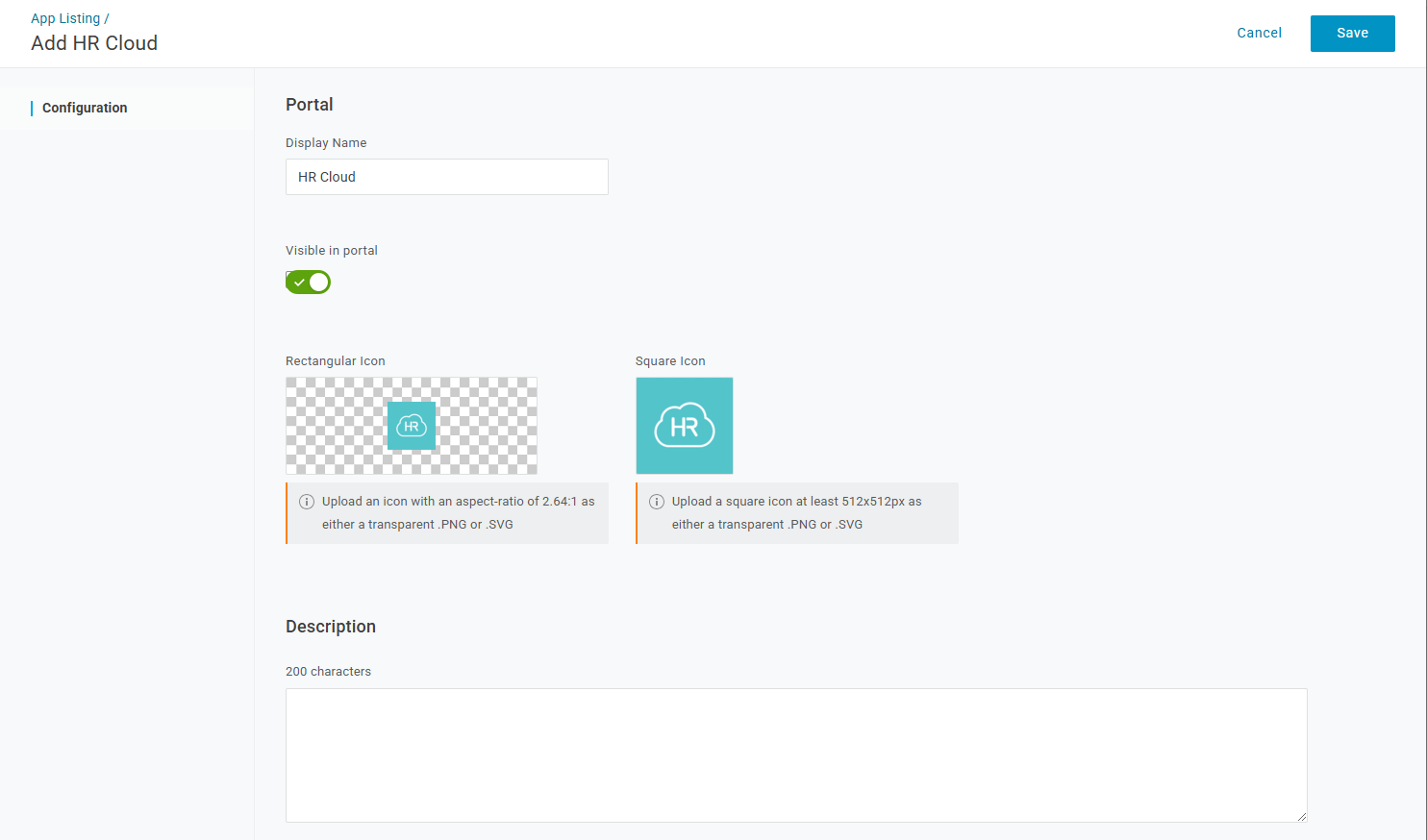Click the 'Square Icon' label
Screen dimensions: 1427x840
pos(670,361)
